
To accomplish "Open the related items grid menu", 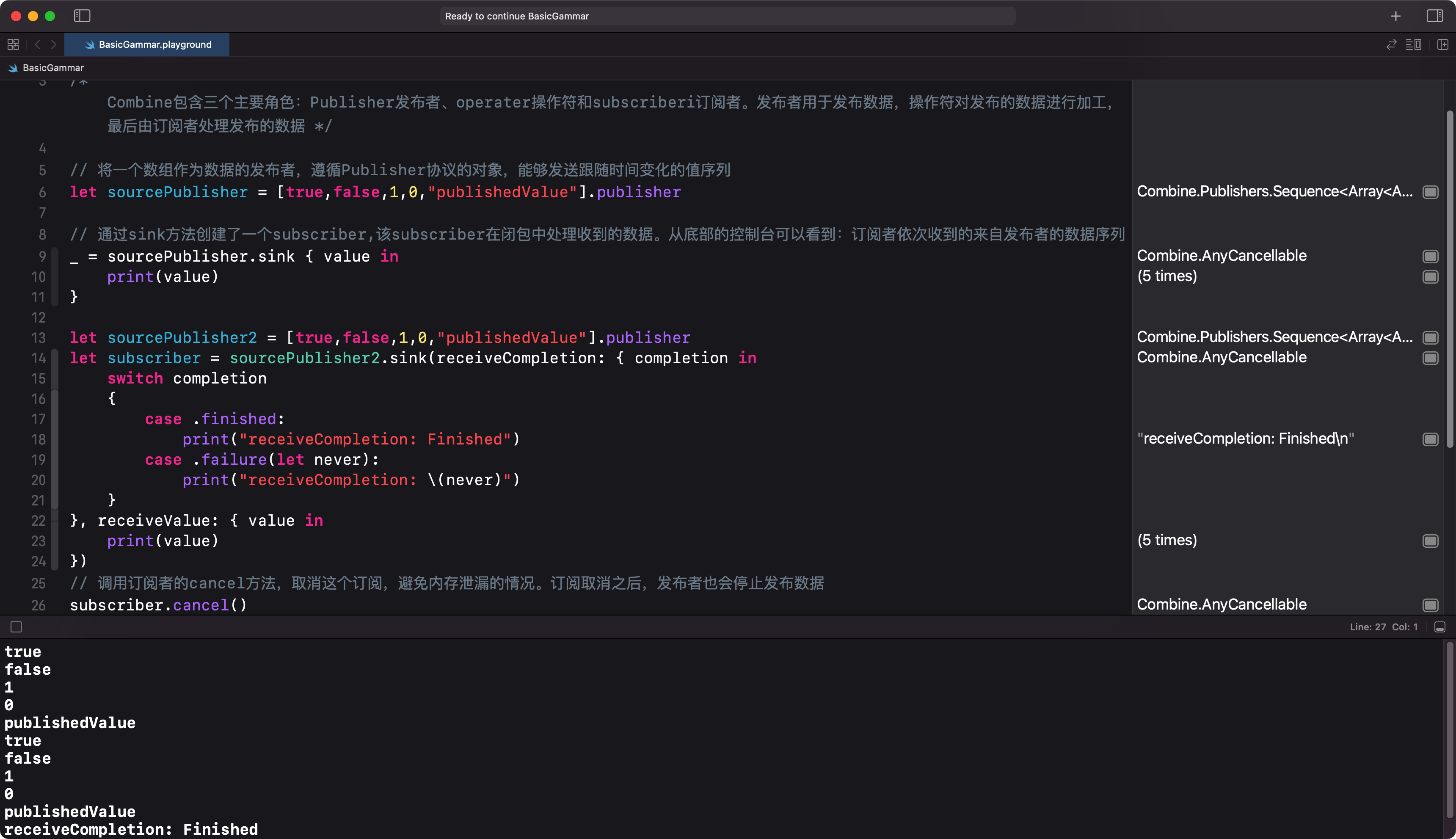I will [13, 44].
